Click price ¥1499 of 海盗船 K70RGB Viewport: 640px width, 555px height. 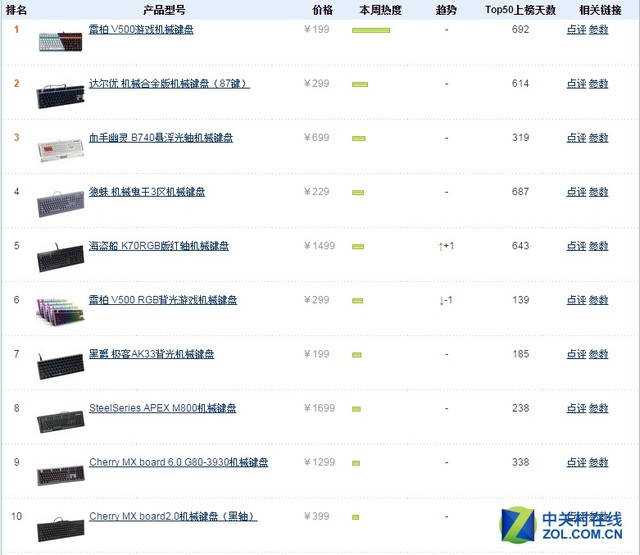[320, 246]
